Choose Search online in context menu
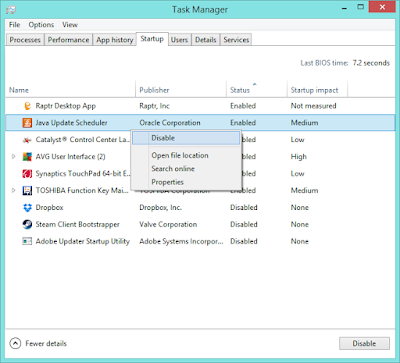400x363 pixels. tap(186, 169)
